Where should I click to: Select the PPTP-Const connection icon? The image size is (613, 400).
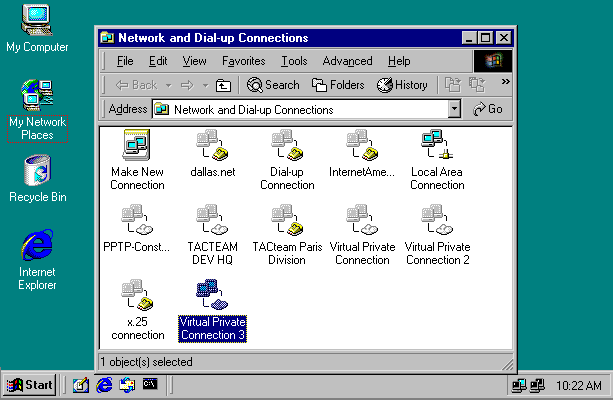tap(137, 221)
